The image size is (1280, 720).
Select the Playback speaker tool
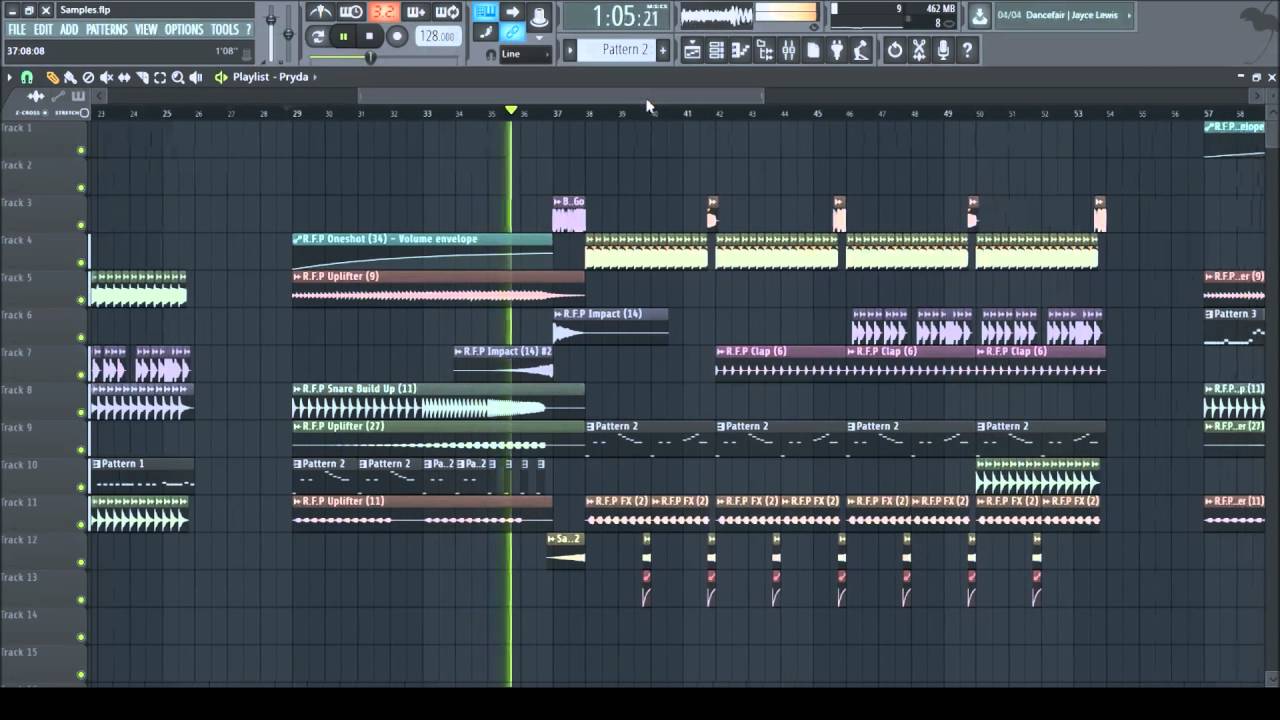(196, 77)
